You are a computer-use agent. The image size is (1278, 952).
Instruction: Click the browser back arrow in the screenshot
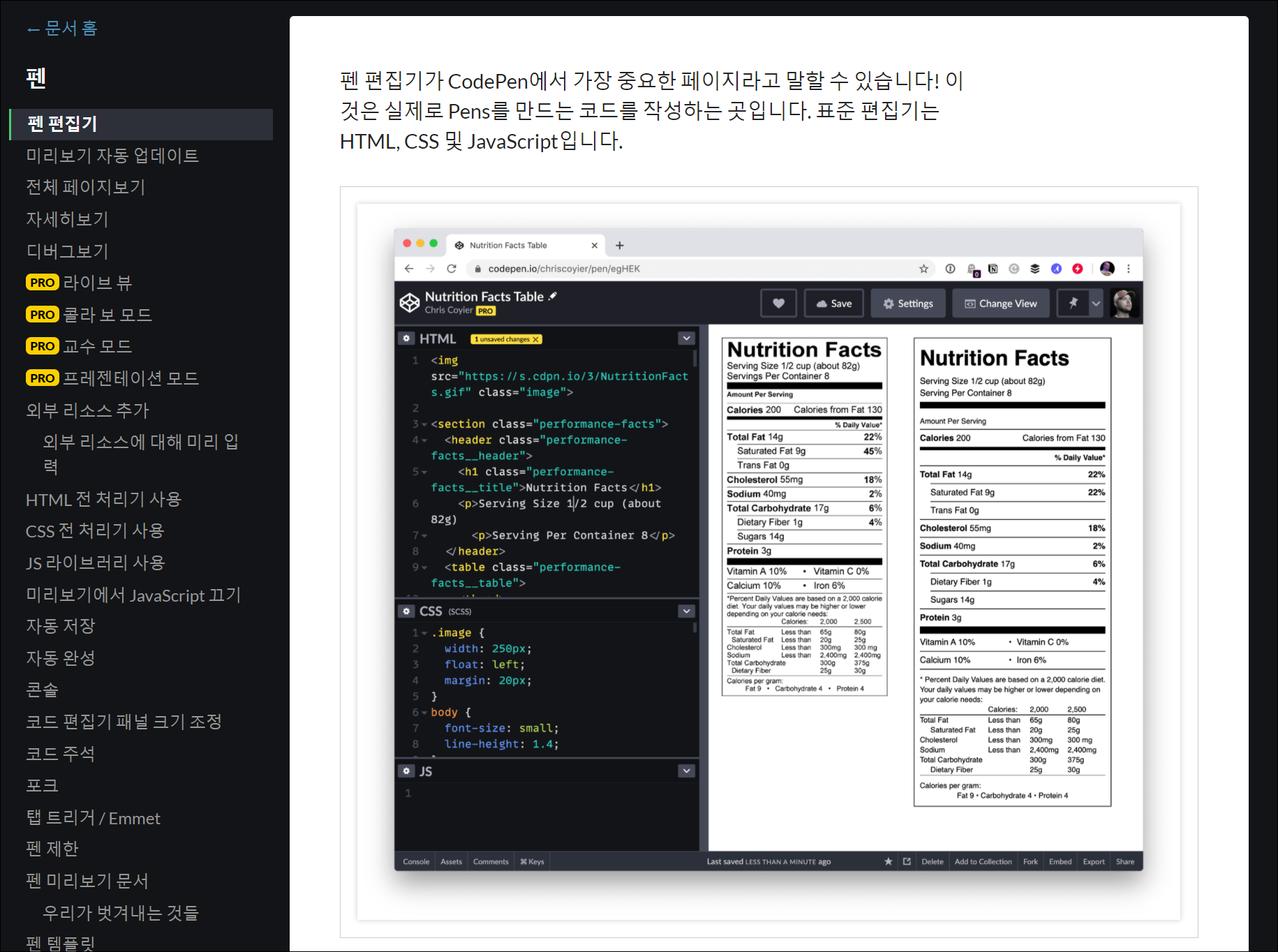pos(409,269)
